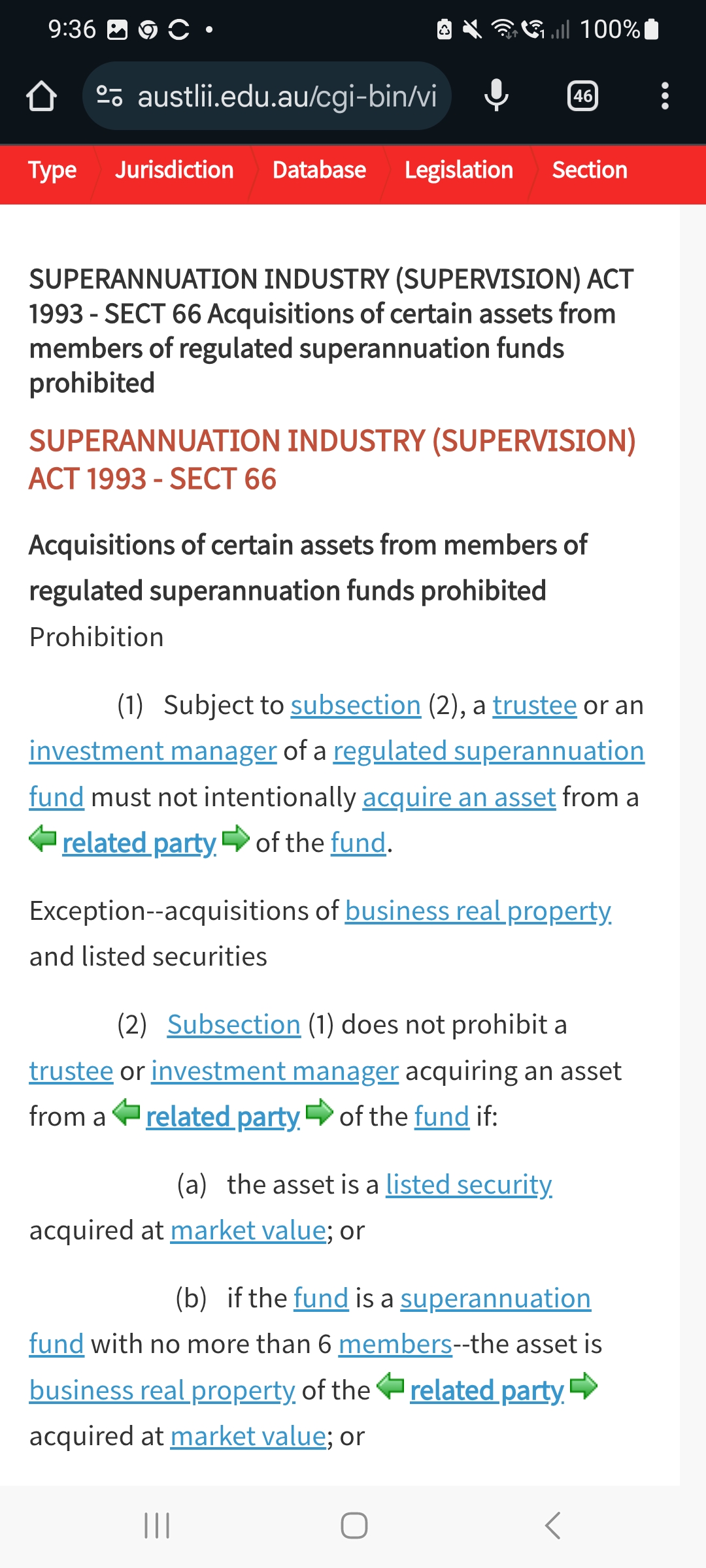The height and width of the screenshot is (1568, 706).
Task: Click green left arrow before first related party
Action: pos(43,838)
